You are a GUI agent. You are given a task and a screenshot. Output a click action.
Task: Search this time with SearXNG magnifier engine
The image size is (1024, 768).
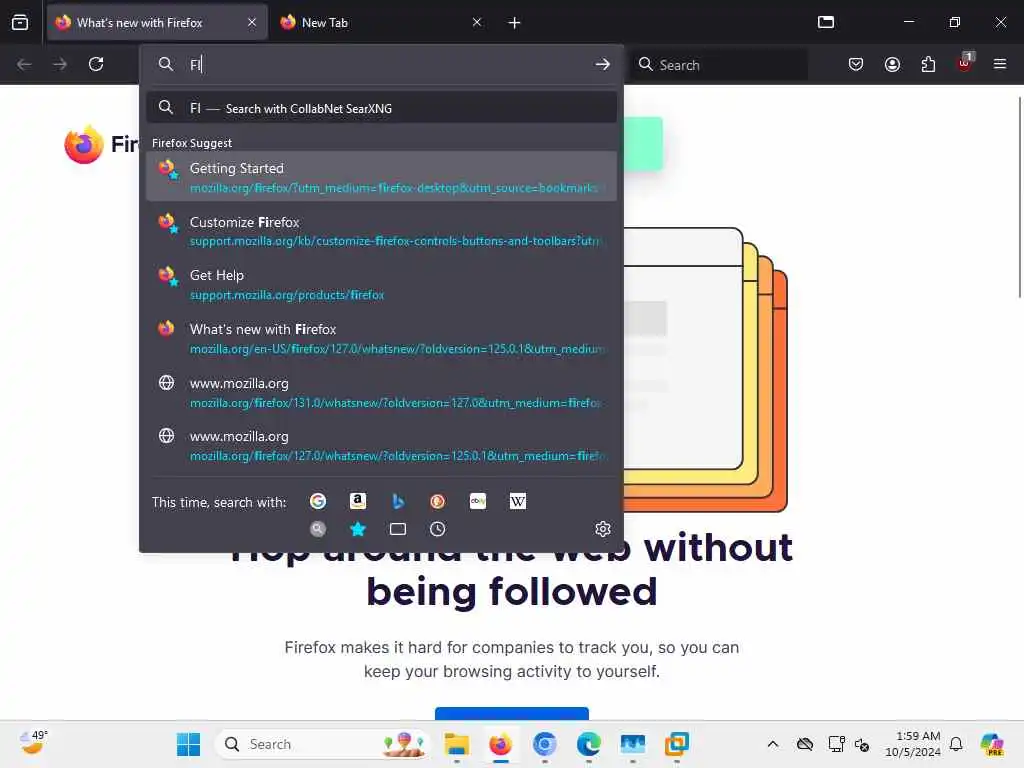(x=318, y=529)
